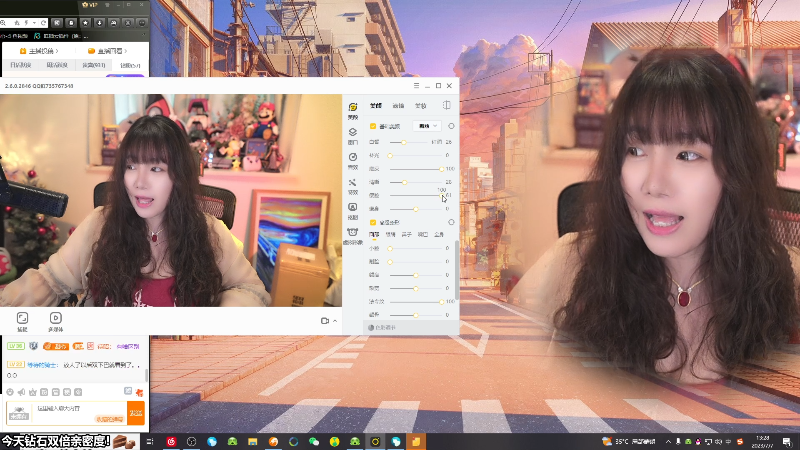Click the megaphone icon in the chat toolbar
The image size is (800, 450).
[21, 392]
